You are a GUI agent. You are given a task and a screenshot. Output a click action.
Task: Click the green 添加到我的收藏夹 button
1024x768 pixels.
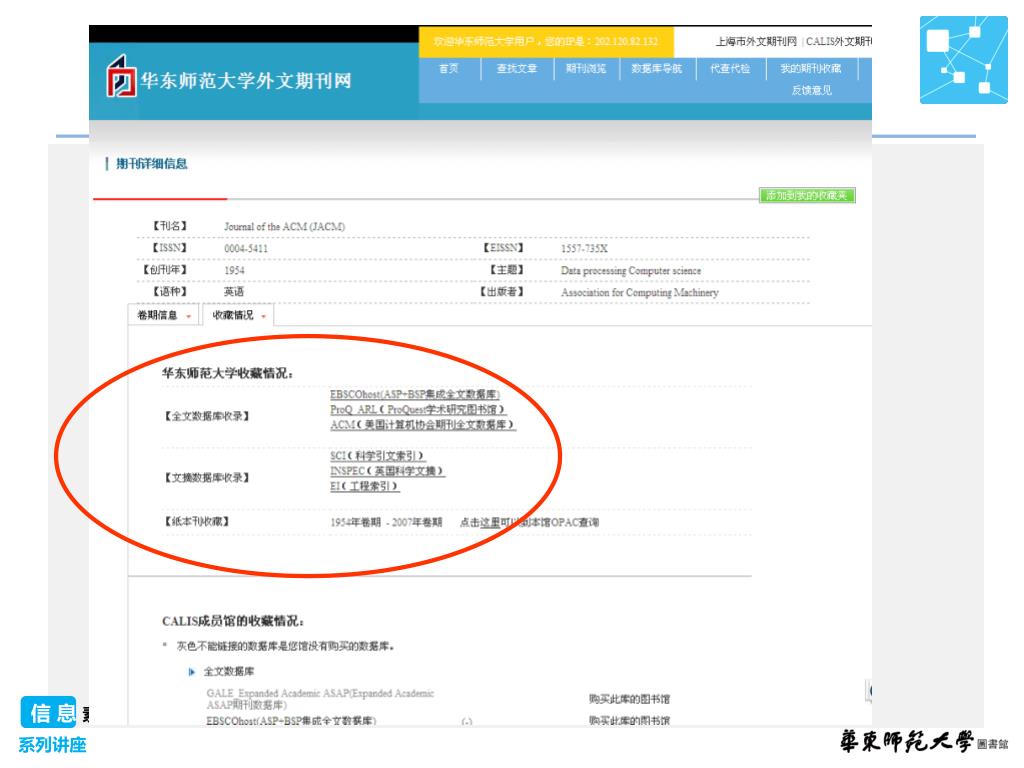tap(807, 195)
